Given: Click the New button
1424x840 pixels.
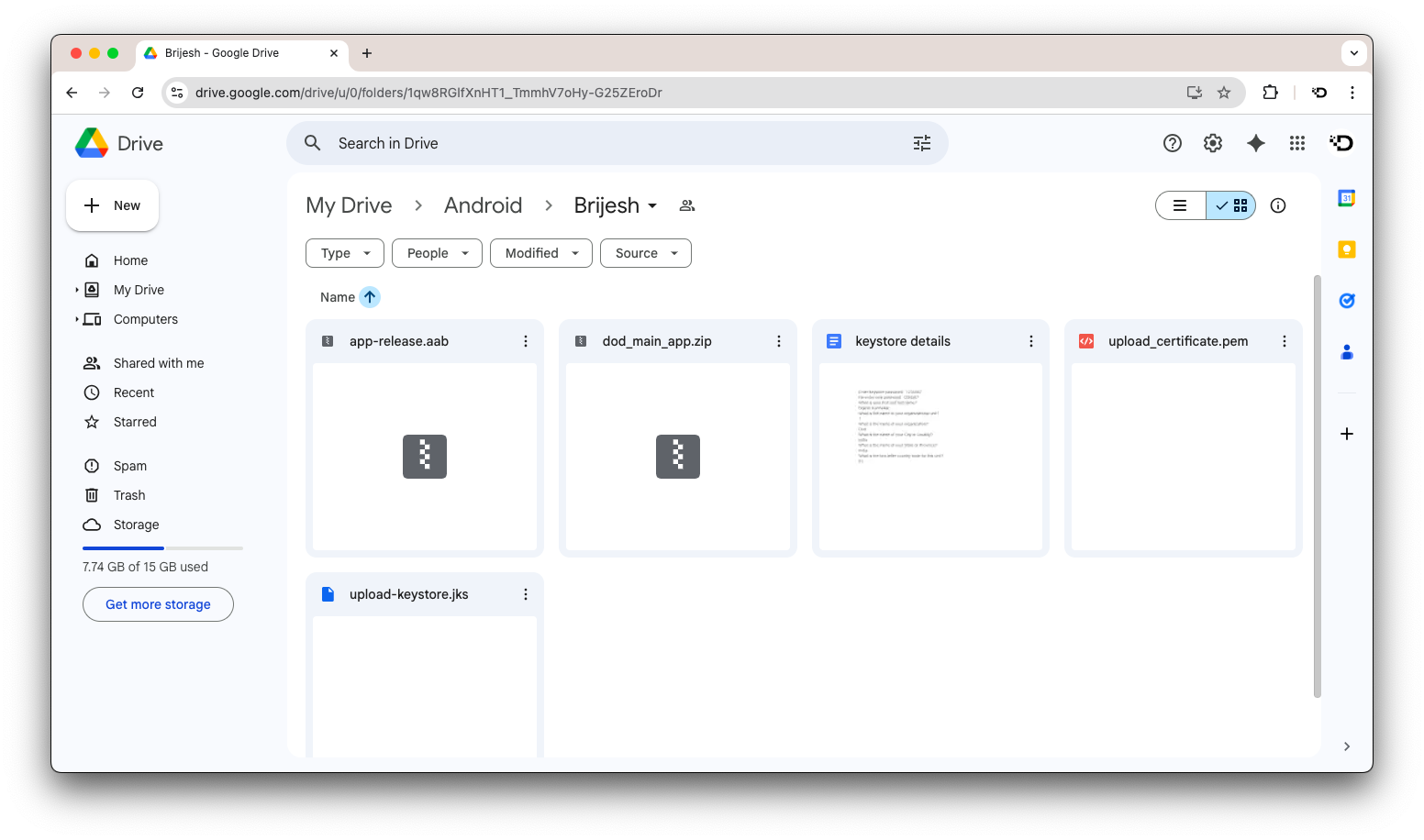Looking at the screenshot, I should pos(112,205).
